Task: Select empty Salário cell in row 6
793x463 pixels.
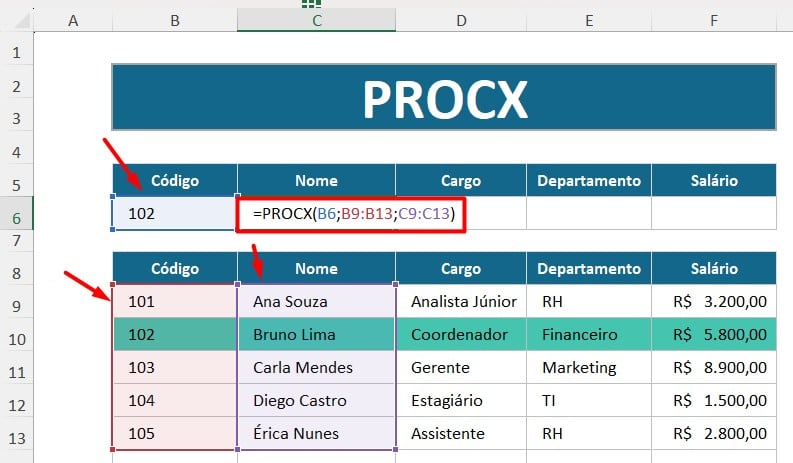Action: coord(714,213)
